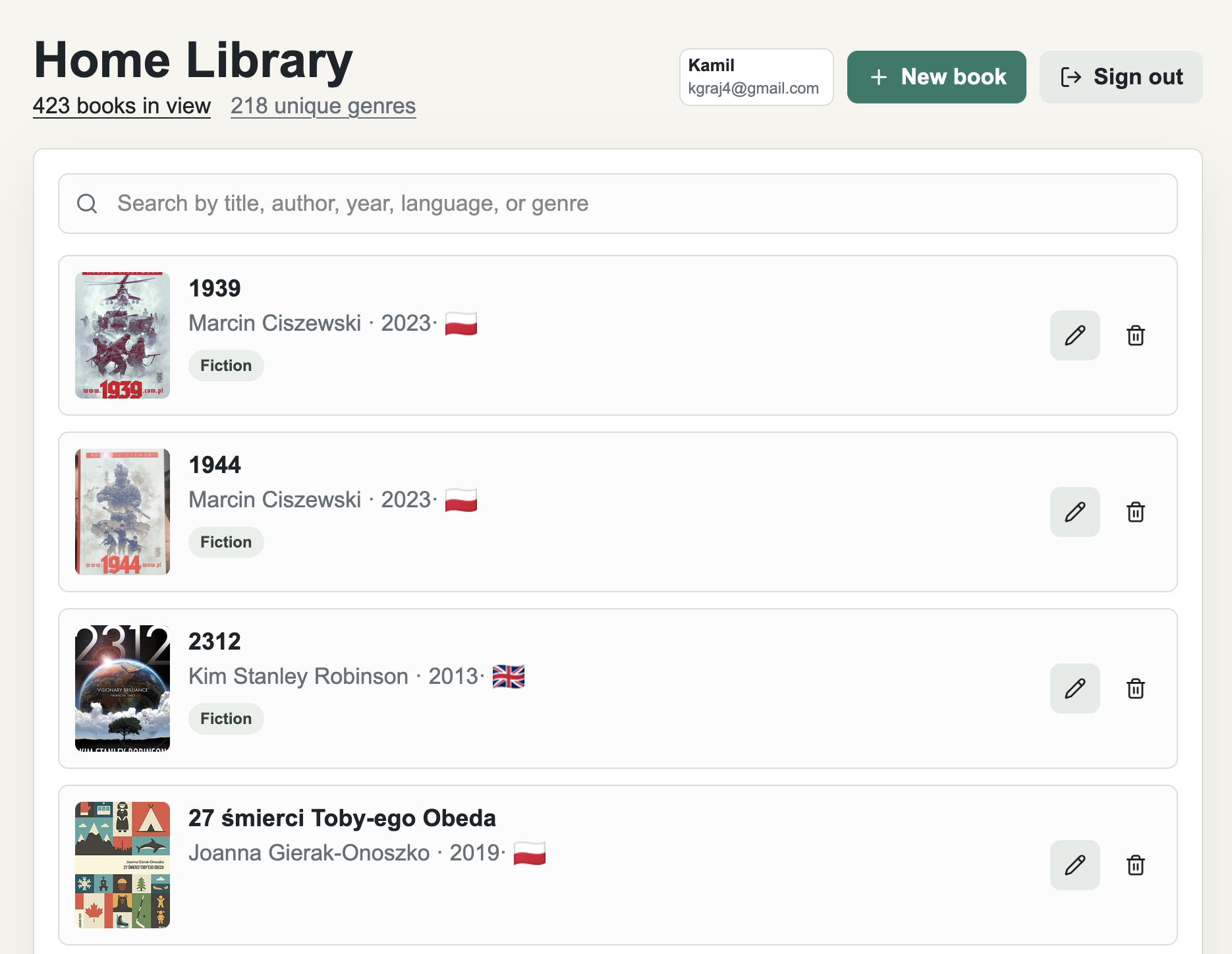Open the 1944 book cover thumbnail
This screenshot has width=1232, height=954.
[x=123, y=512]
